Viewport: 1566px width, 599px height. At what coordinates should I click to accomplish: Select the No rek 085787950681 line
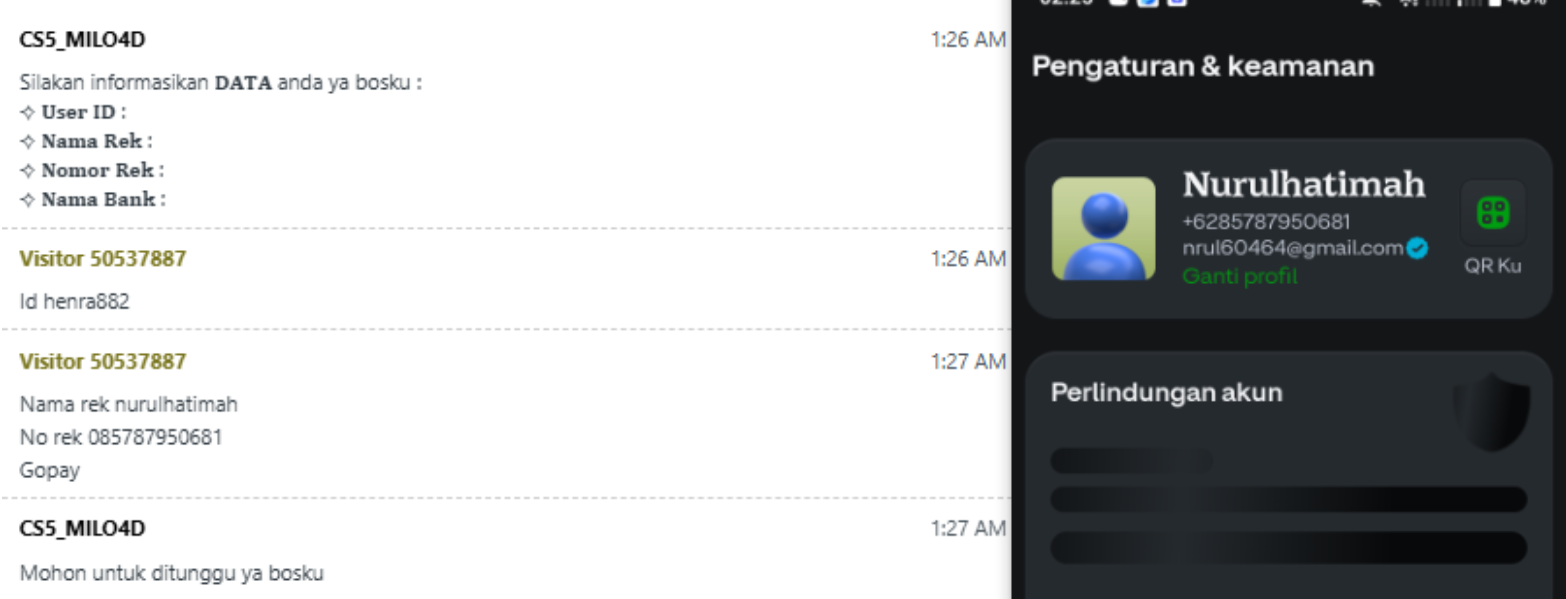point(121,437)
